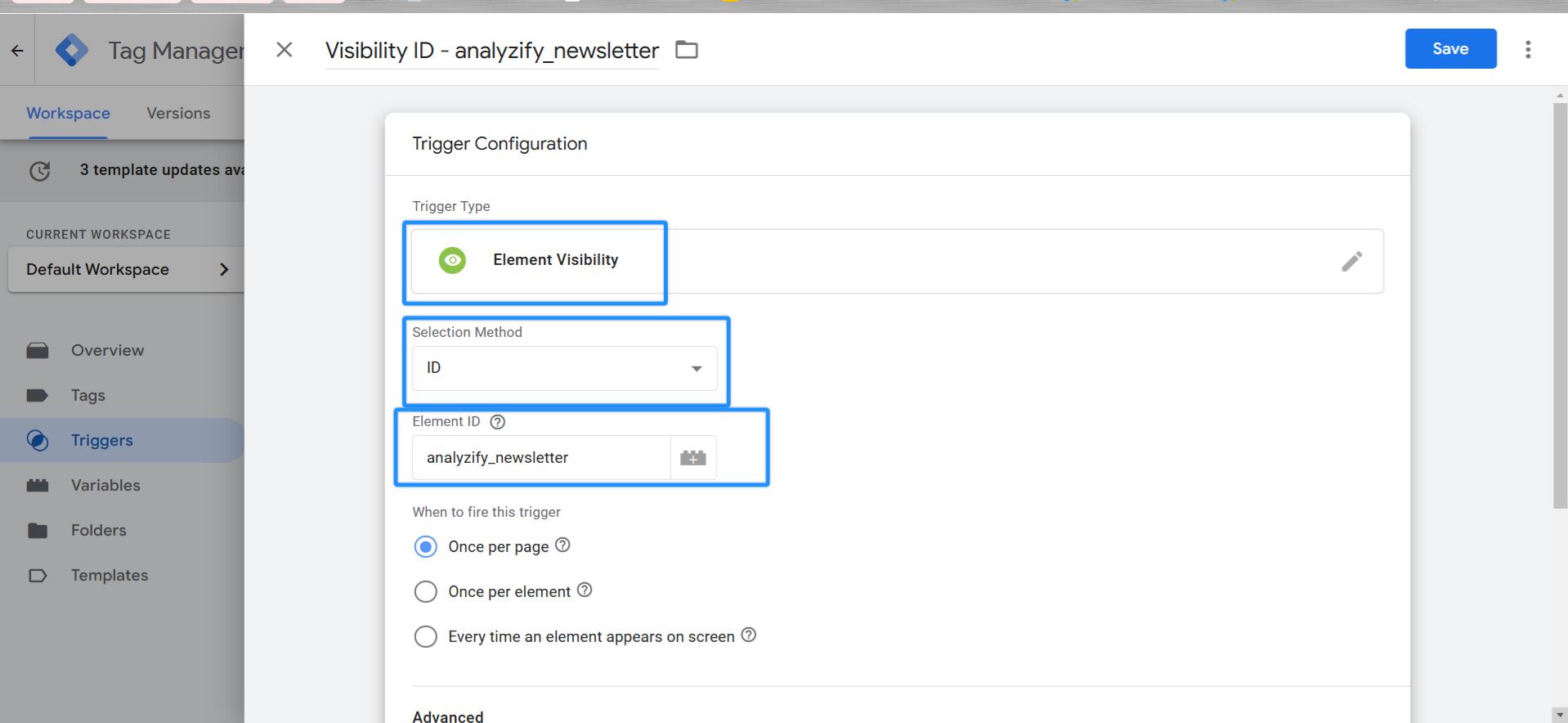Click the insert variable brick icon
This screenshot has height=723, width=1568.
point(693,458)
